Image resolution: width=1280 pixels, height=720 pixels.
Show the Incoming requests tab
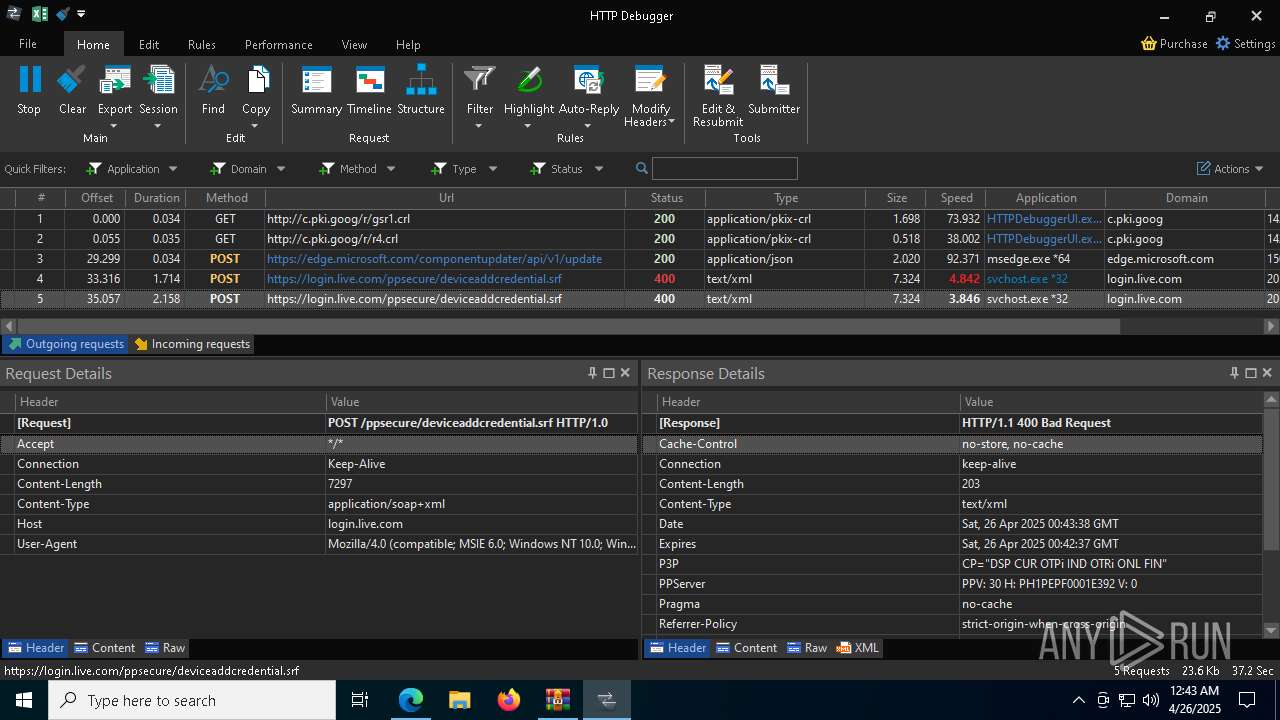coord(192,344)
